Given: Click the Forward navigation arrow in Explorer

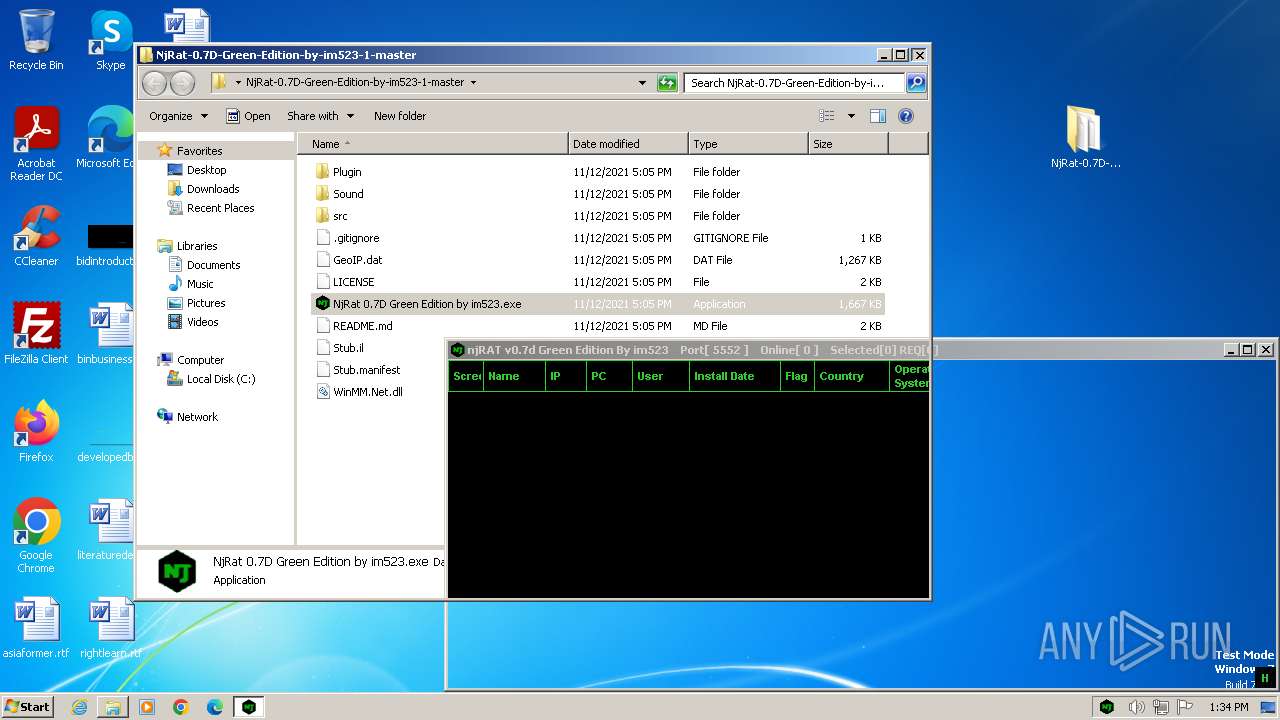Looking at the screenshot, I should [x=182, y=83].
